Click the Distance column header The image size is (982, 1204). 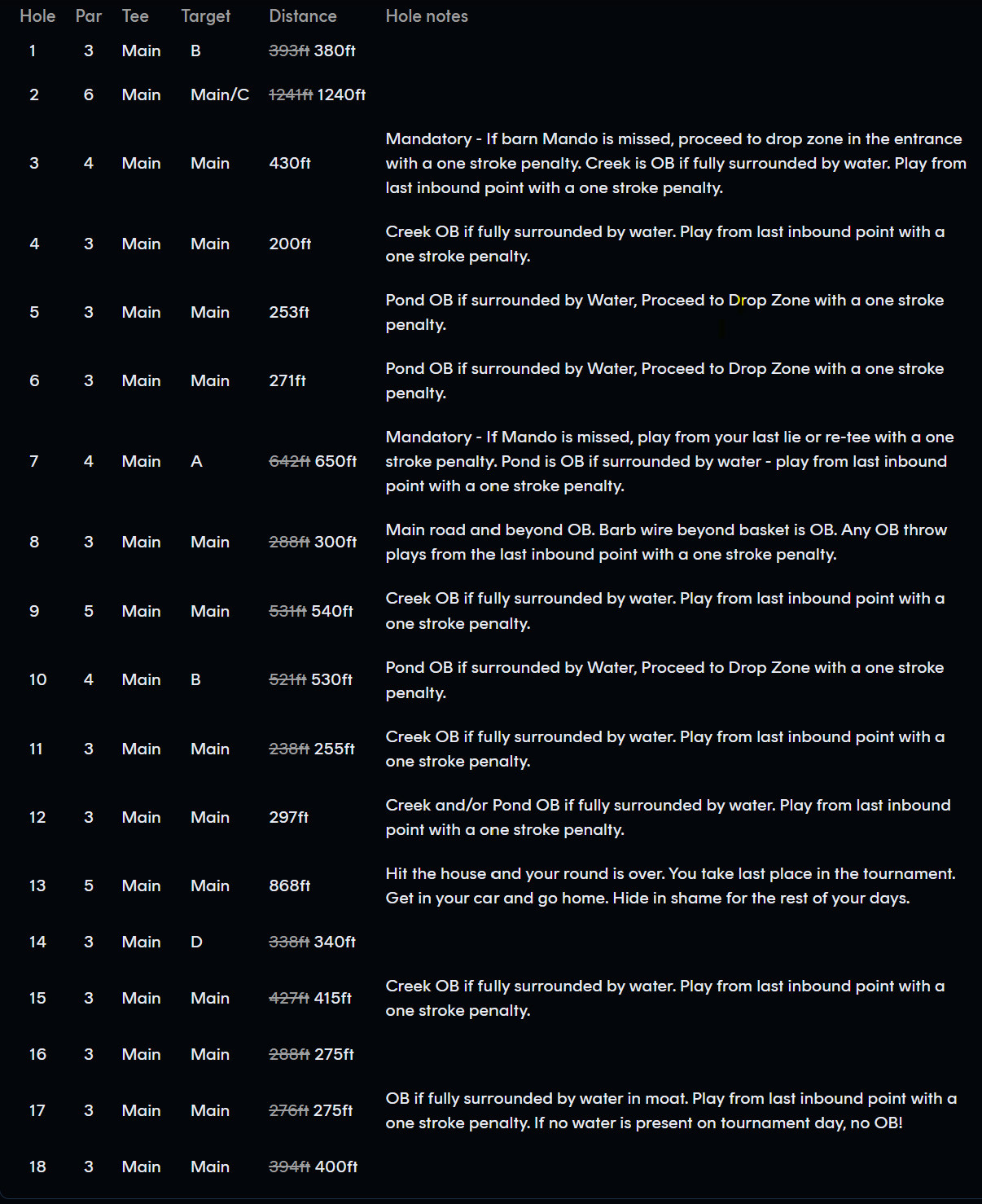pos(303,16)
